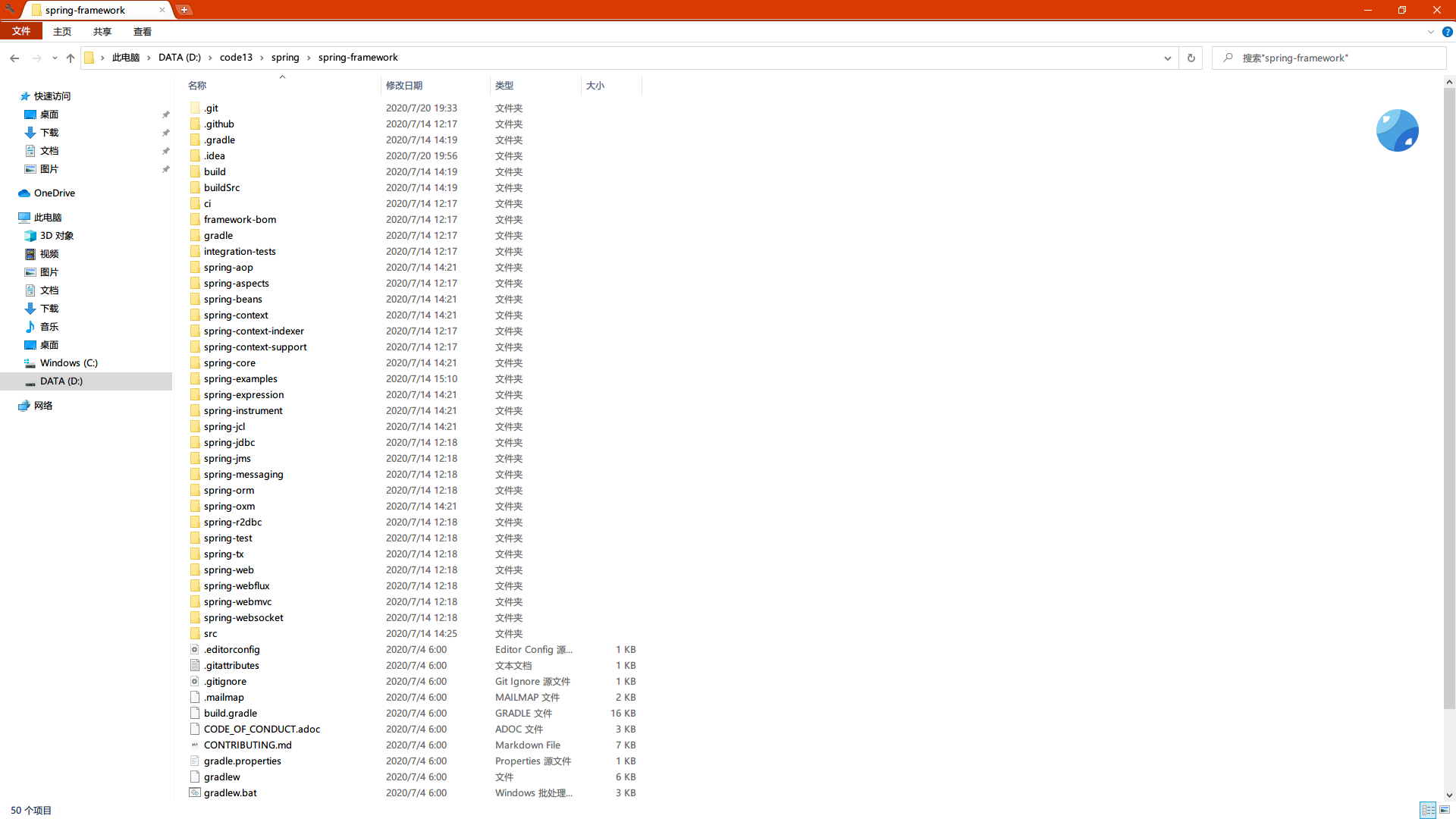This screenshot has width=1456, height=819.
Task: Refresh the current folder view
Action: click(1191, 58)
